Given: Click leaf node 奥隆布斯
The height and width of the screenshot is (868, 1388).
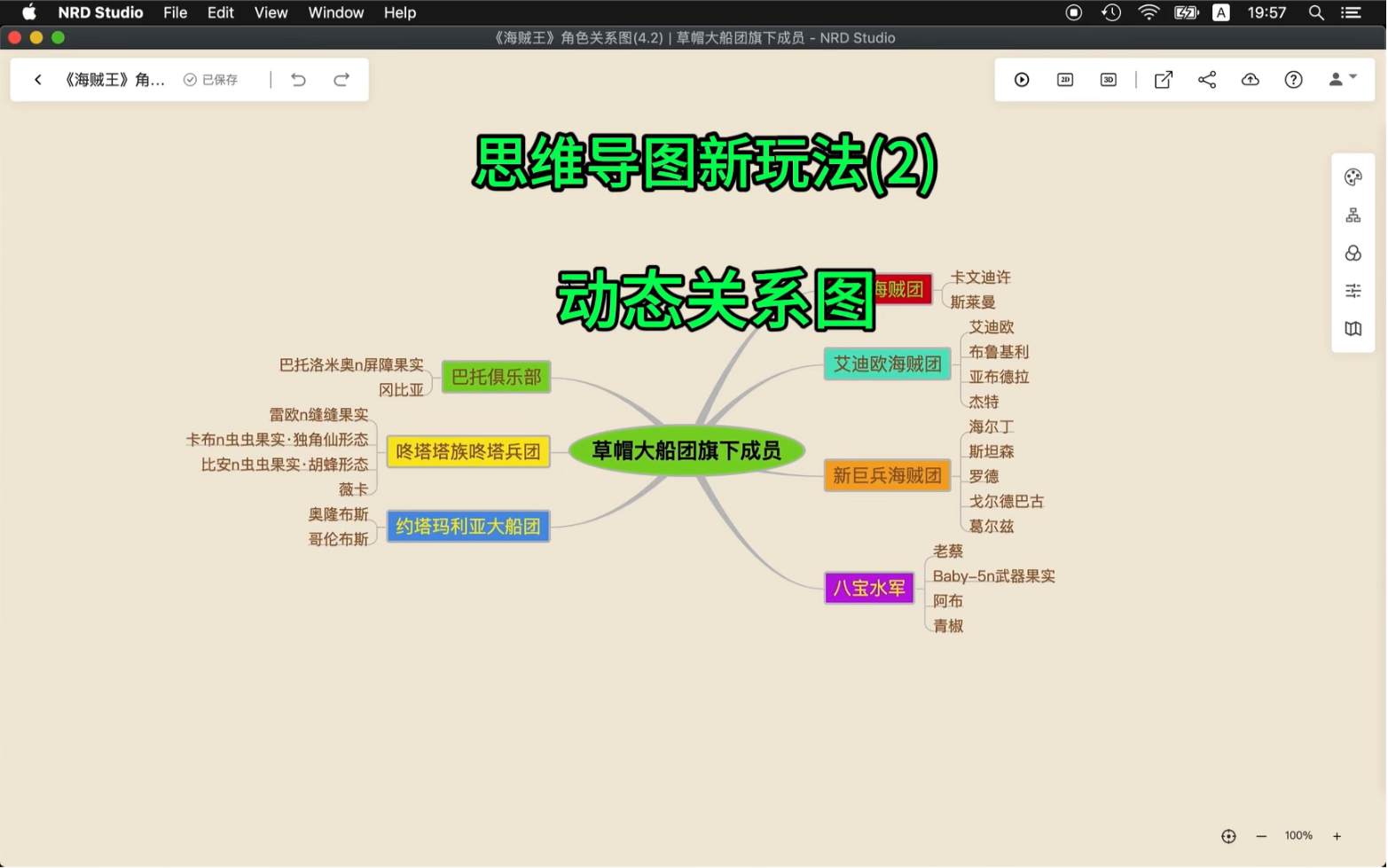Looking at the screenshot, I should click(339, 514).
